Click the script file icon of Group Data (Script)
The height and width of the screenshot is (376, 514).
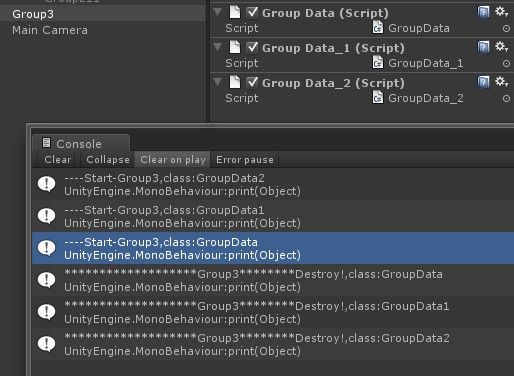click(235, 12)
